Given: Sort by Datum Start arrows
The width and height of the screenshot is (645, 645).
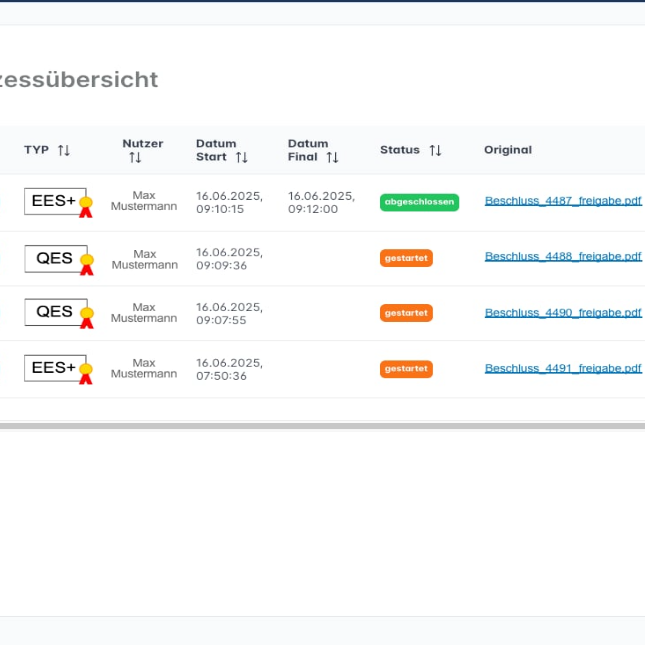Looking at the screenshot, I should coord(241,157).
